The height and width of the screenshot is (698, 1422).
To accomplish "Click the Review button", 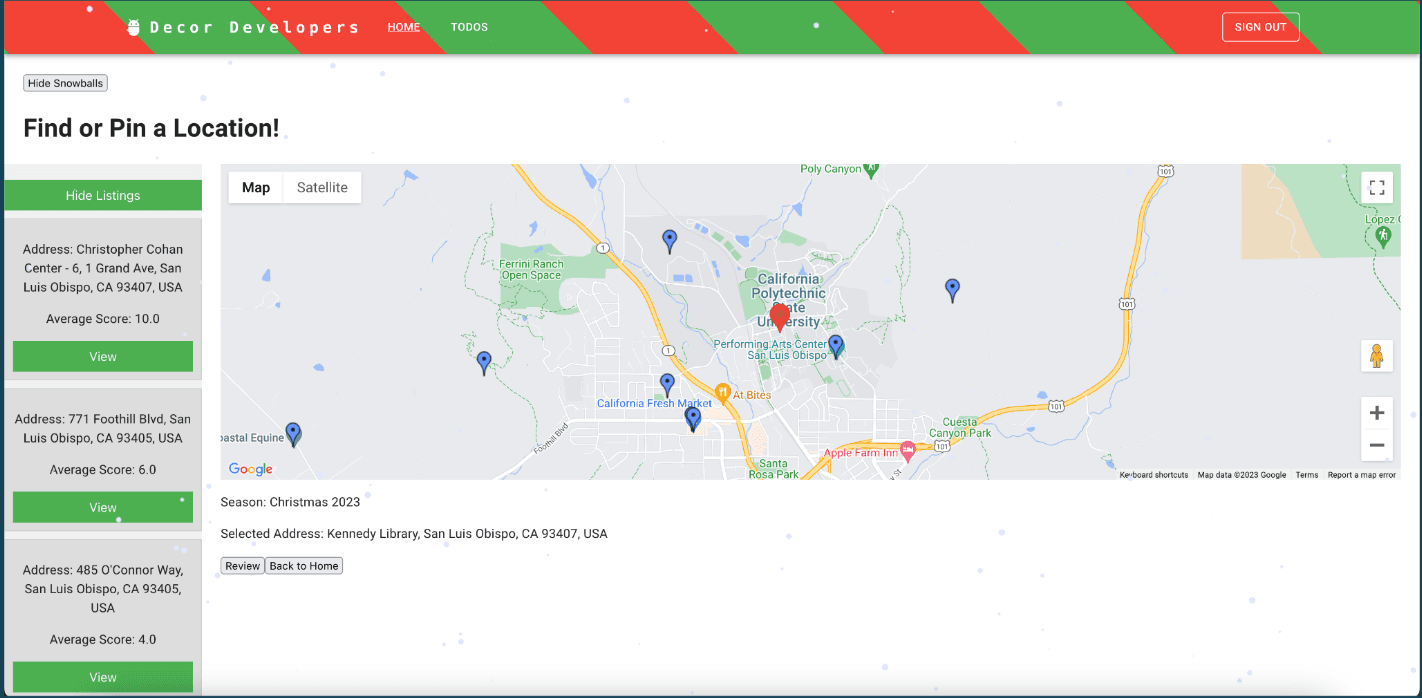I will (x=242, y=566).
